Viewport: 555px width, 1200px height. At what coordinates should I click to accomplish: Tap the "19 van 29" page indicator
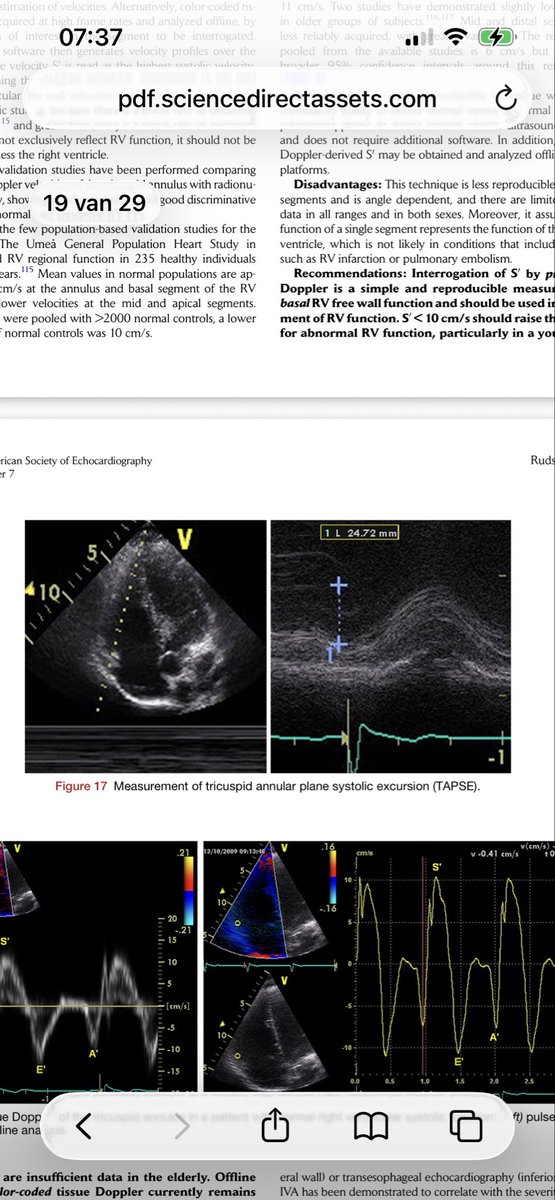click(x=94, y=202)
